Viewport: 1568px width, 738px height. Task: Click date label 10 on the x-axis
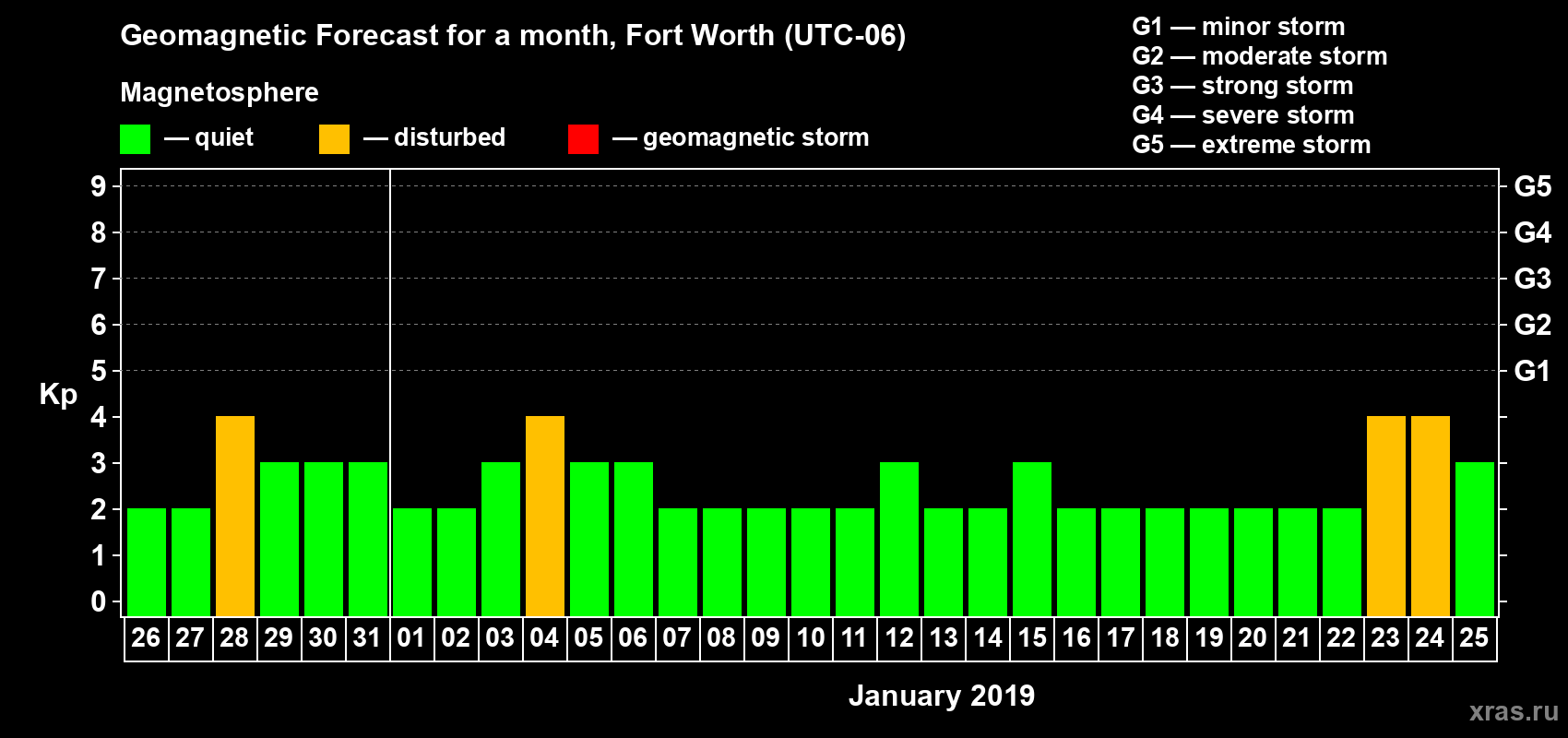tap(810, 638)
